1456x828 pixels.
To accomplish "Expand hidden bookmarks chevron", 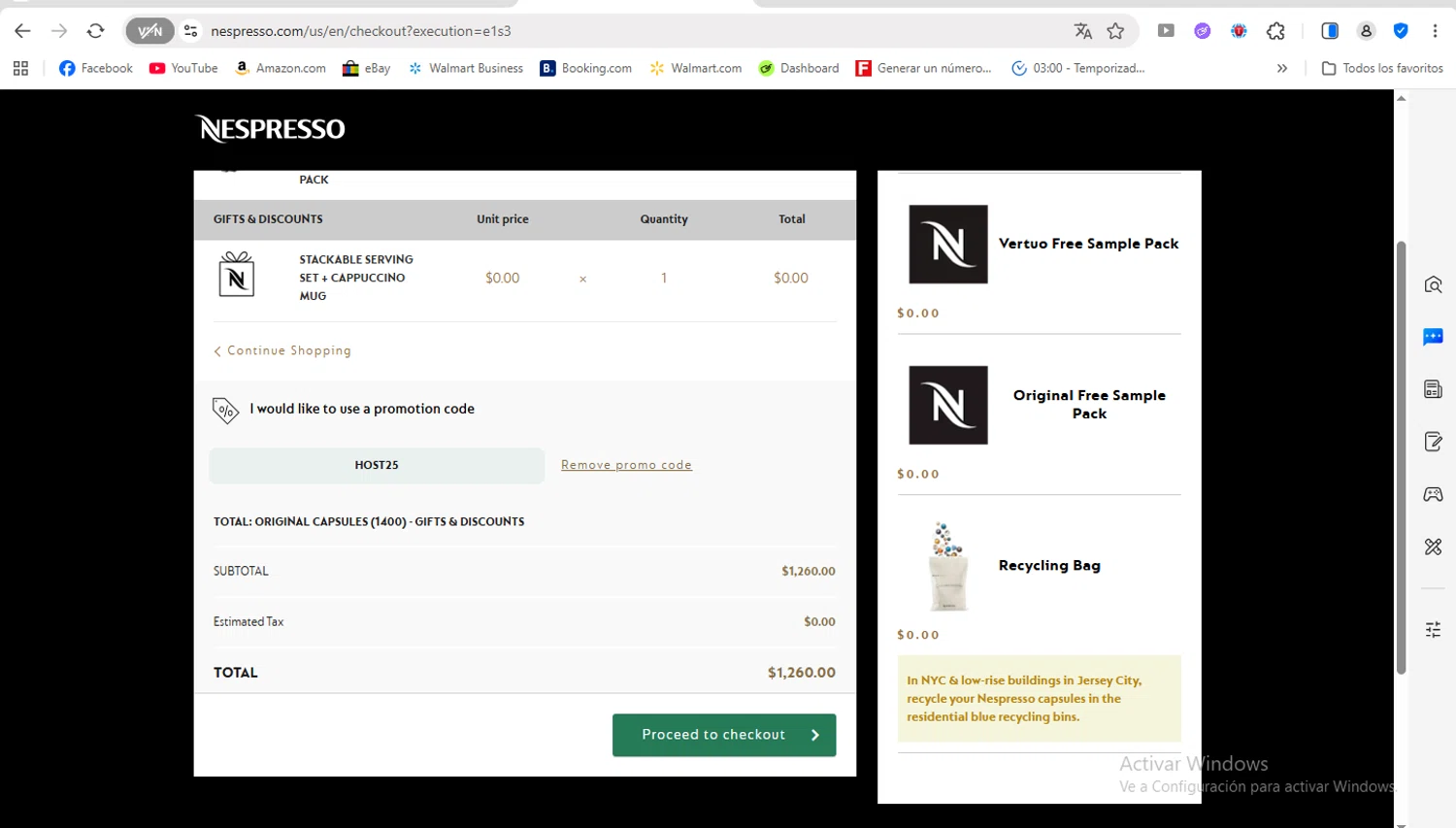I will [x=1282, y=68].
